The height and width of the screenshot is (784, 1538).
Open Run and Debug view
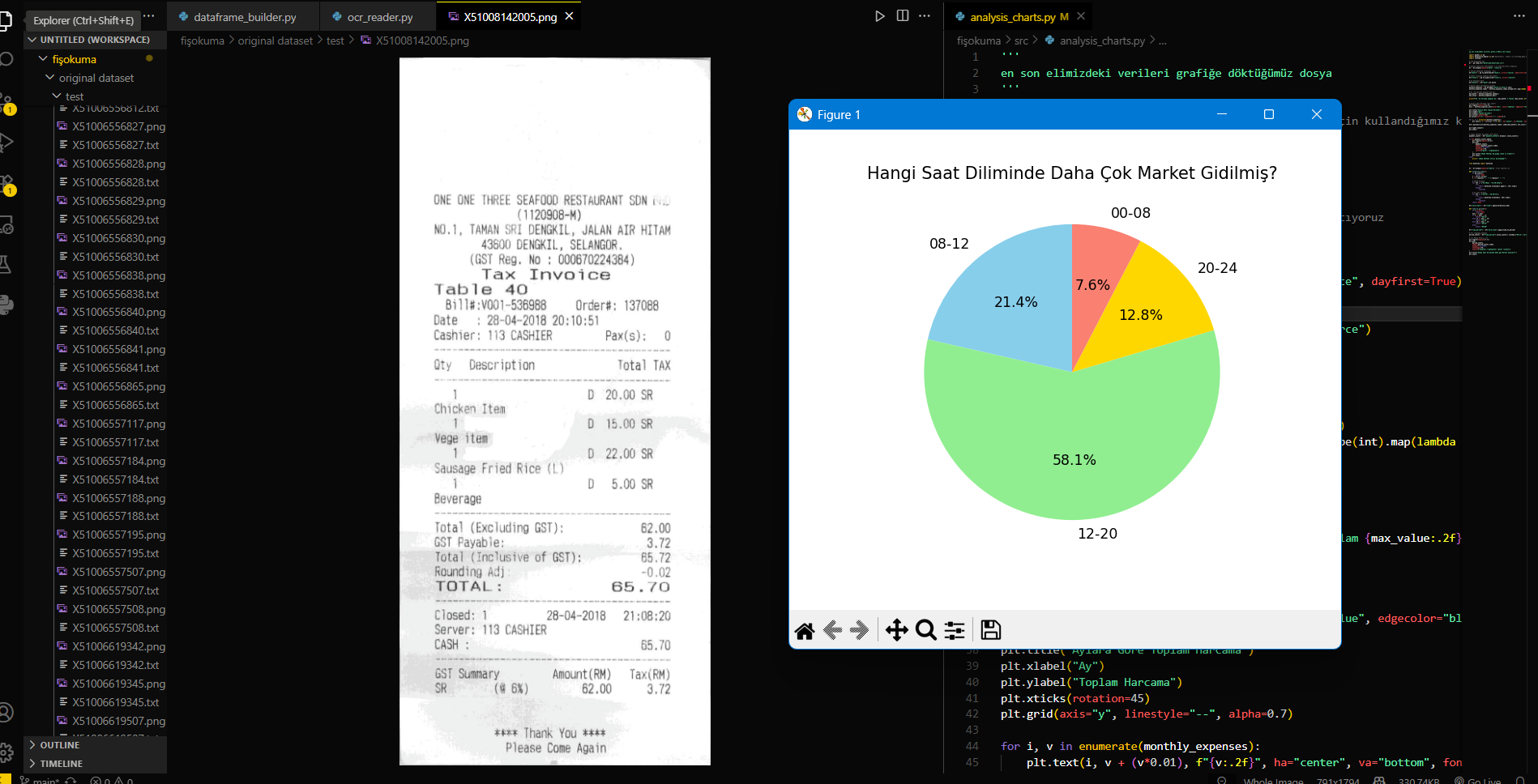click(5, 143)
